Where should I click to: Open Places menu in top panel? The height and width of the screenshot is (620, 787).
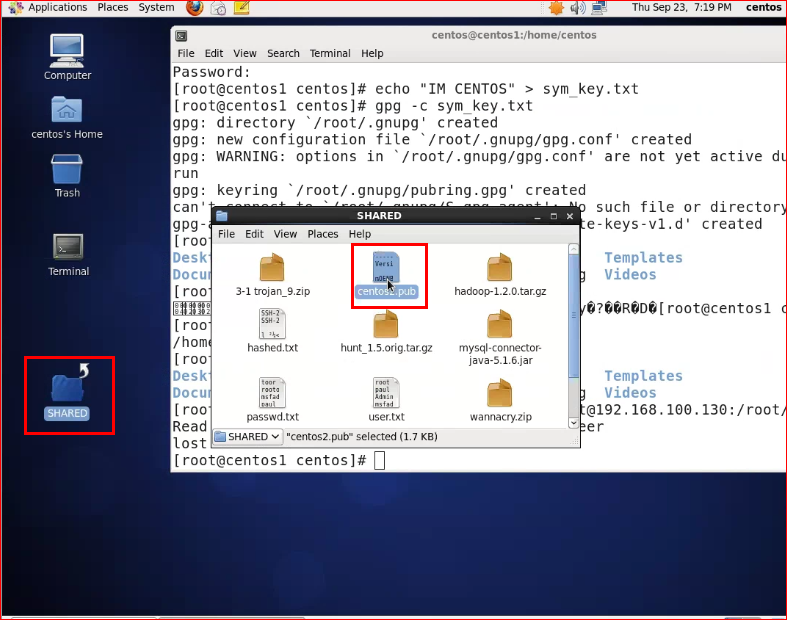click(x=112, y=8)
